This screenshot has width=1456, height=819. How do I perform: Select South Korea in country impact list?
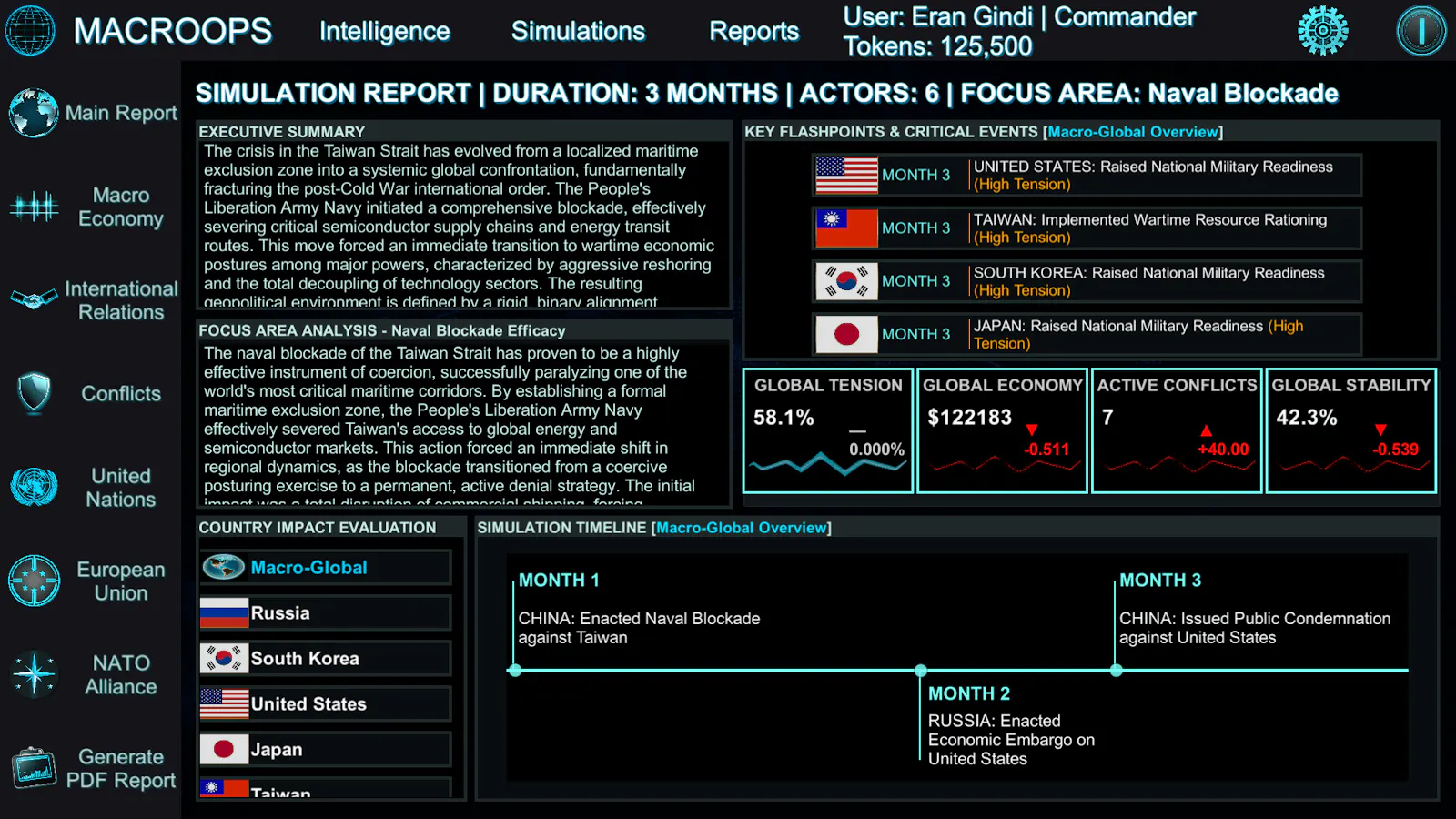tap(325, 658)
